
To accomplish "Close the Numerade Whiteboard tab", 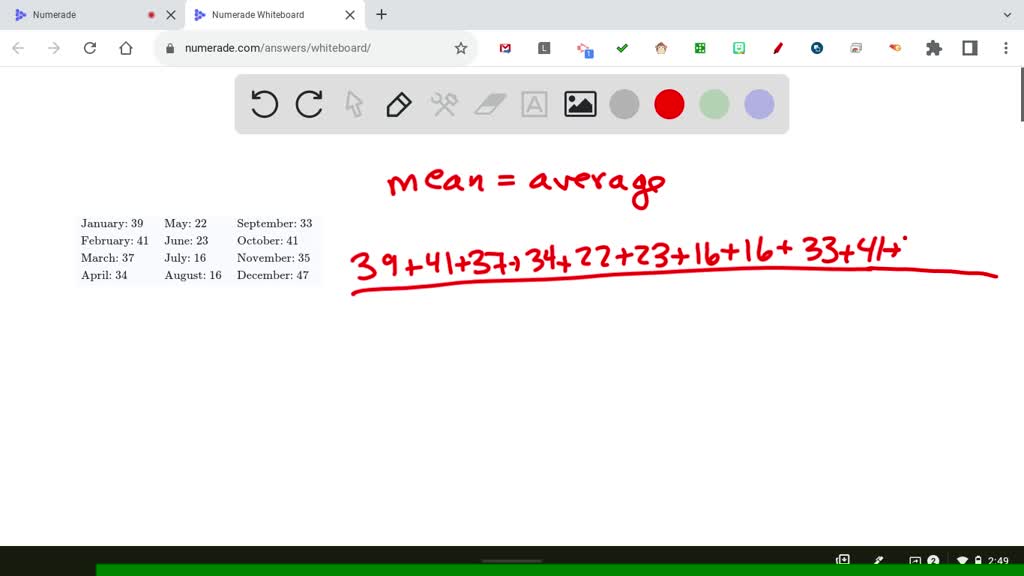I will pos(351,15).
